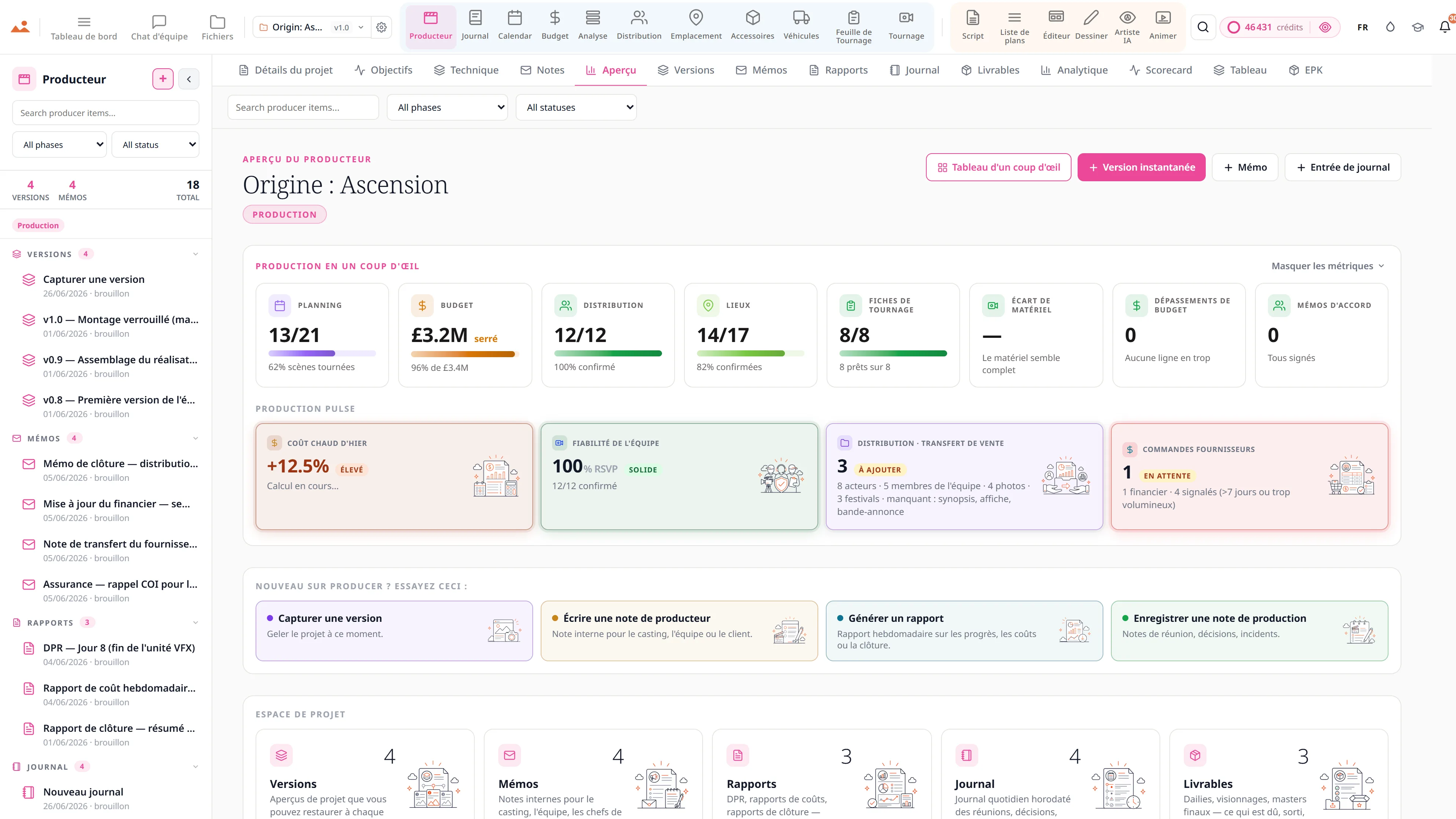Switch to Détails du projet tab
1456x819 pixels.
(x=286, y=70)
